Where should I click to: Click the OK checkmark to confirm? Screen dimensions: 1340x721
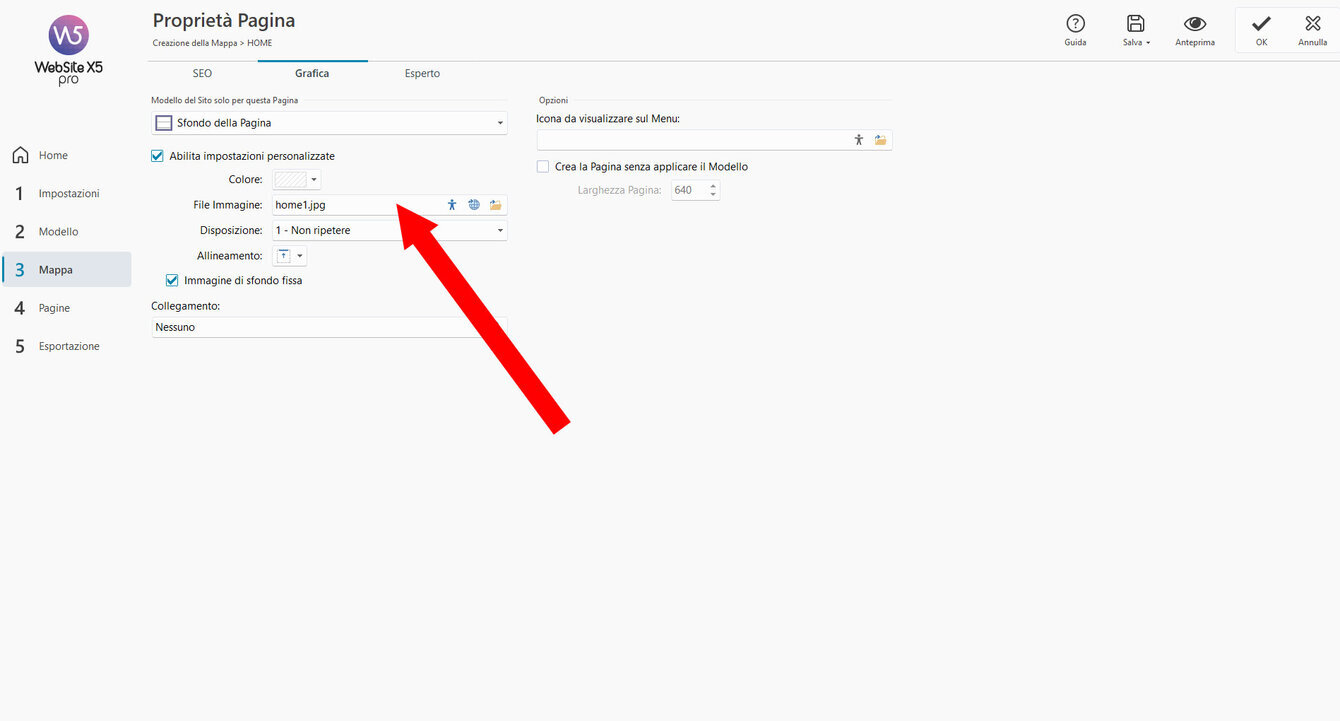coord(1261,25)
